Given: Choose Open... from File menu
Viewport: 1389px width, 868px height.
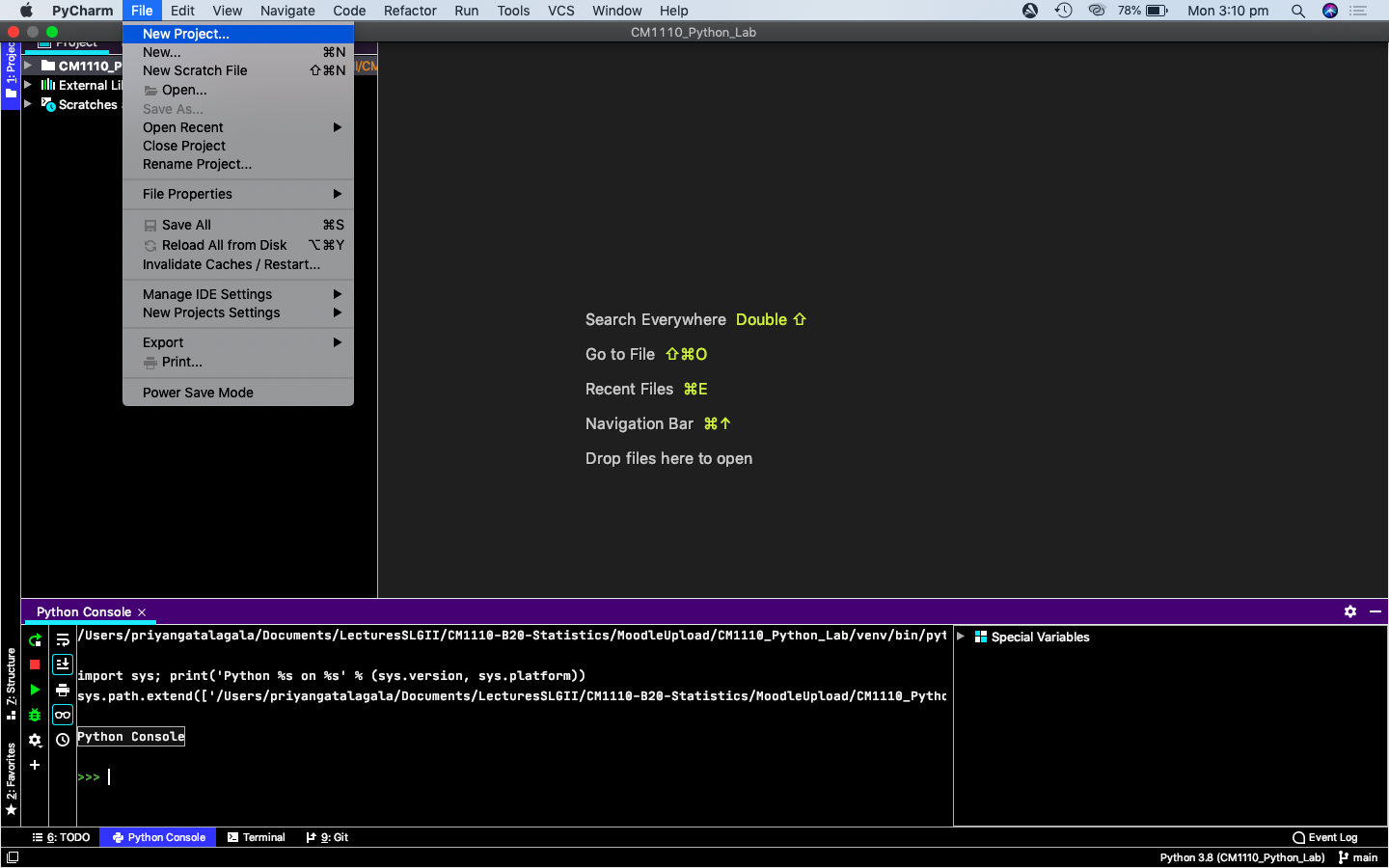Looking at the screenshot, I should coord(238,90).
